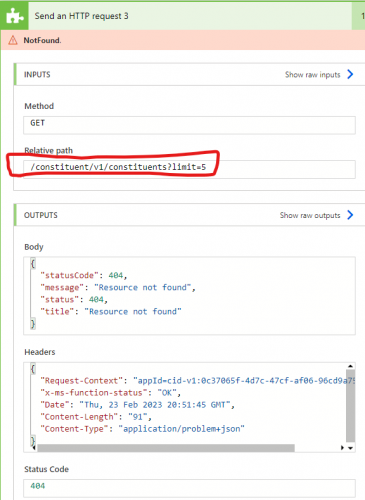Click the "x-ms-function-status": "OK" line

pos(110,393)
